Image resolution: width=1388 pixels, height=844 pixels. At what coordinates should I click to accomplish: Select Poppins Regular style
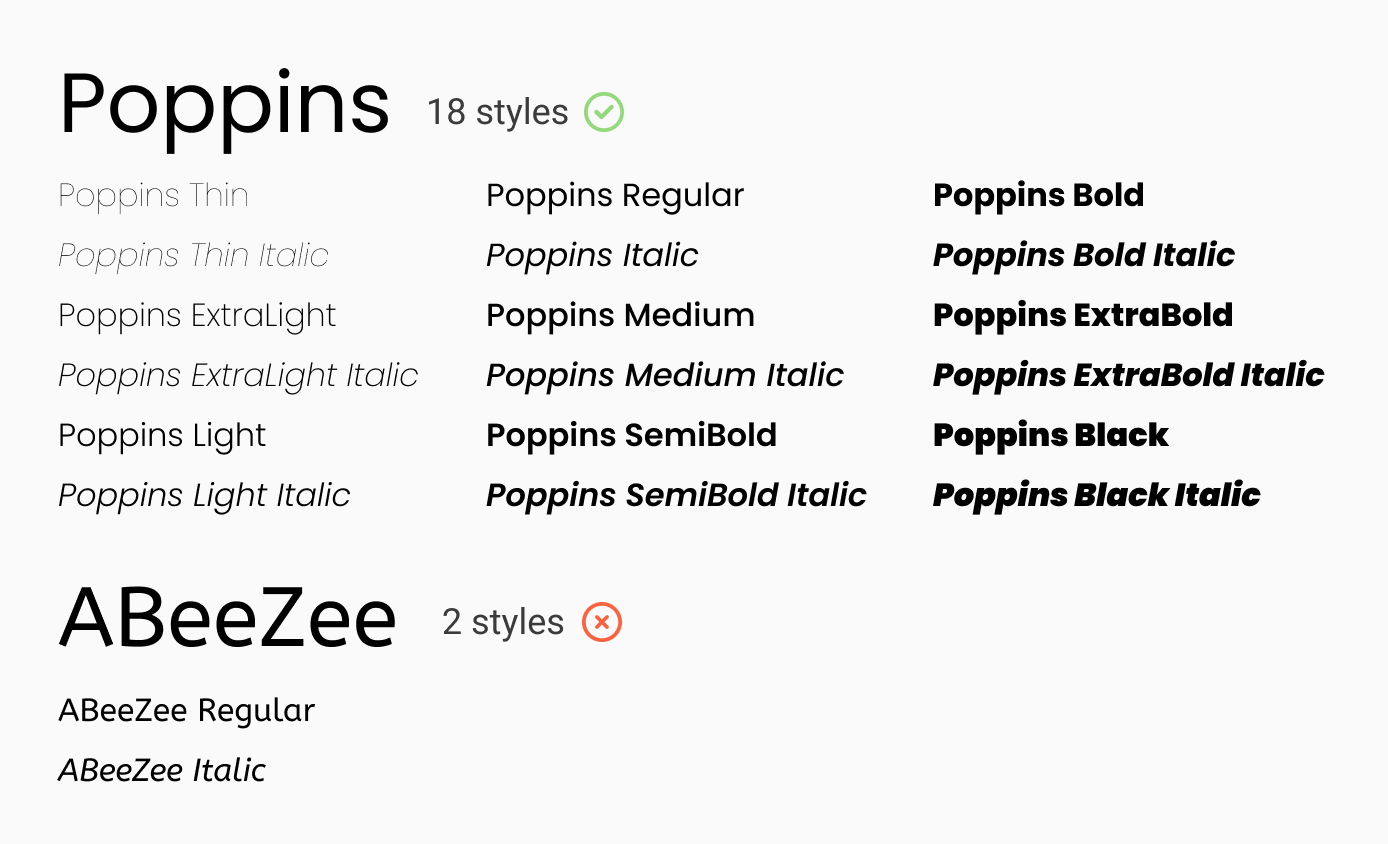coord(615,196)
